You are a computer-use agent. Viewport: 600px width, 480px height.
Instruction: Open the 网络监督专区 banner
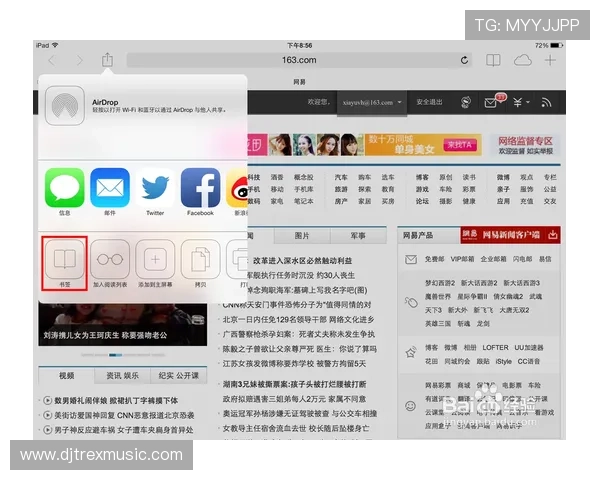pos(525,145)
